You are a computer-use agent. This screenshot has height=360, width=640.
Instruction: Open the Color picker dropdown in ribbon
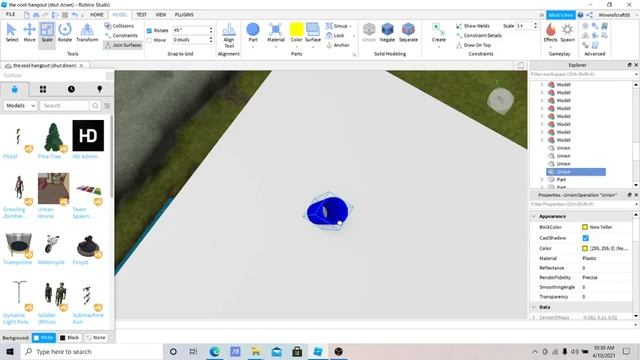[x=296, y=46]
